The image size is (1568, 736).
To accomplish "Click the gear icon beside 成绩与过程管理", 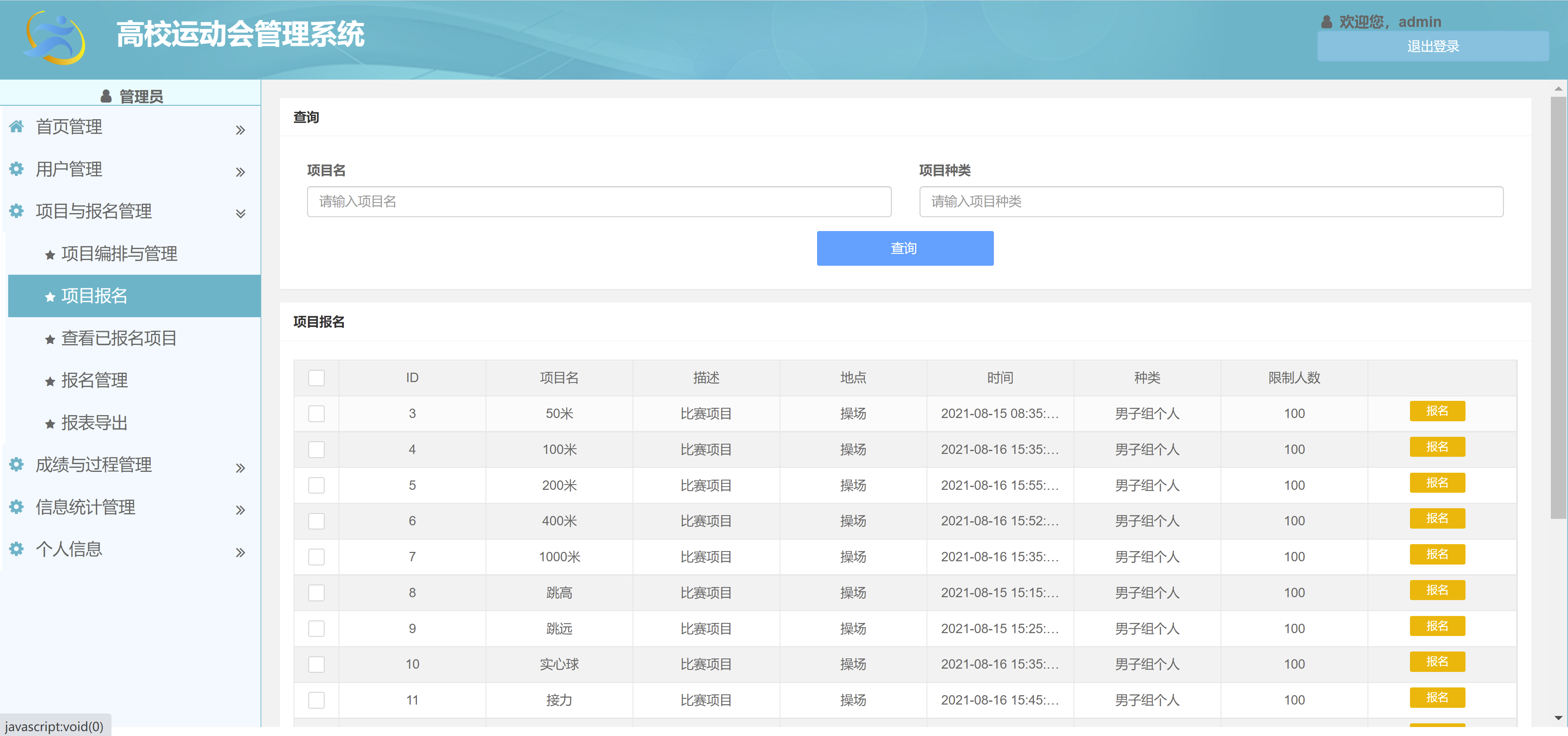I will [x=16, y=464].
